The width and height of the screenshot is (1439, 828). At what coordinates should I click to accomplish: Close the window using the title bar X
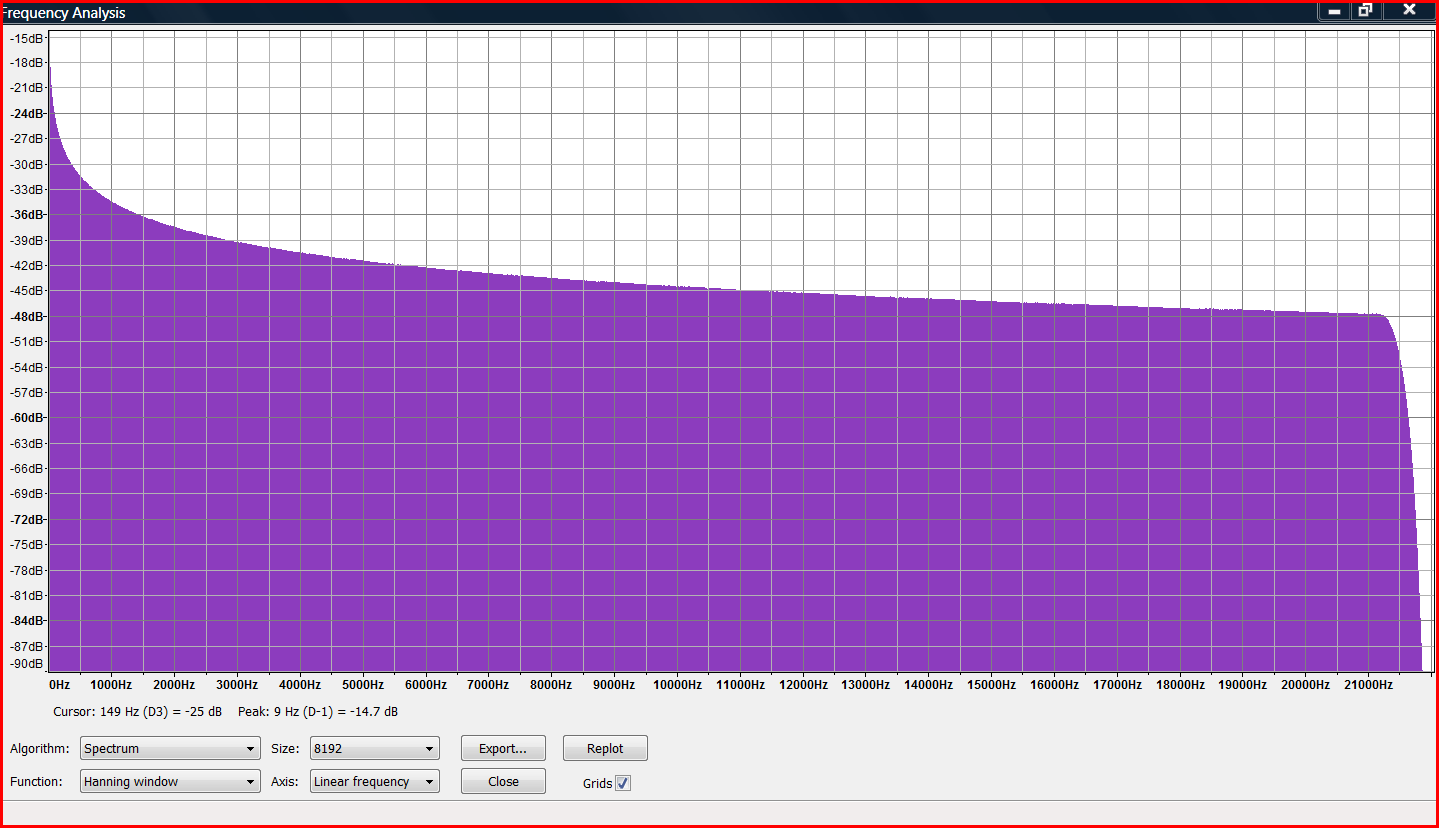(x=1408, y=11)
